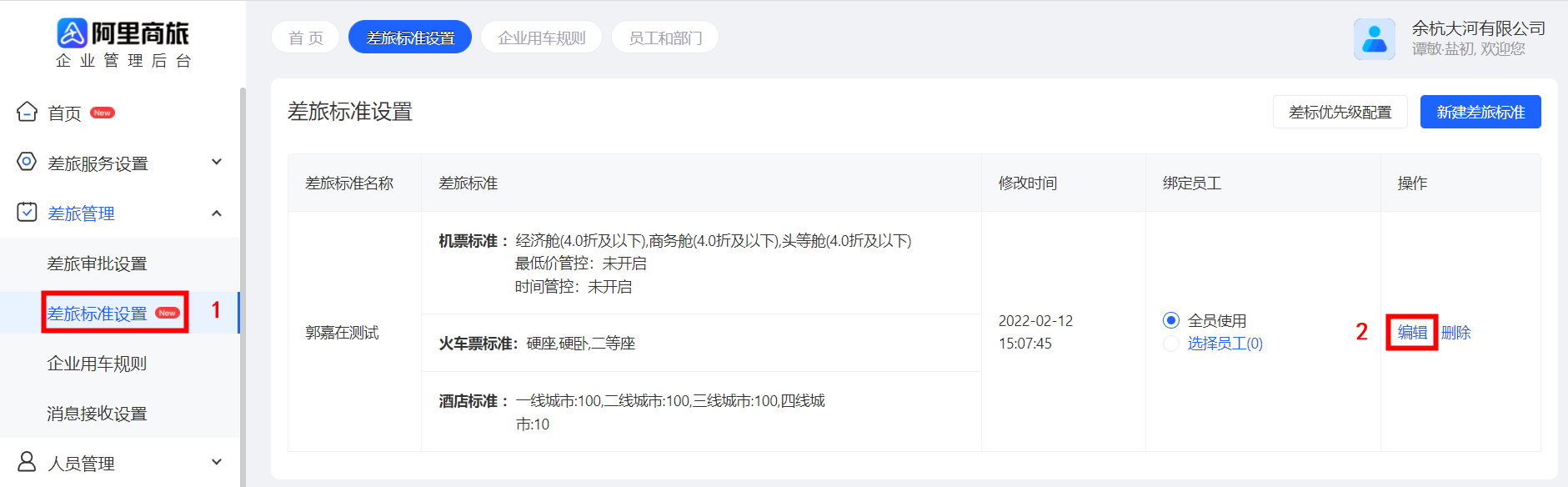Click the 新建差旅标准 button
1568x487 pixels.
1480,112
